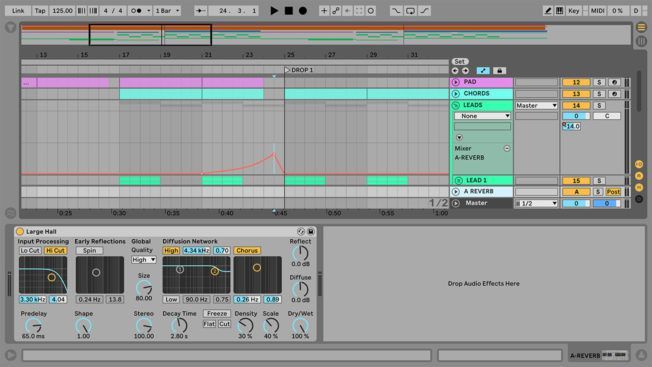Toggle the Draw Mode pencil
The height and width of the screenshot is (367, 652).
548,11
